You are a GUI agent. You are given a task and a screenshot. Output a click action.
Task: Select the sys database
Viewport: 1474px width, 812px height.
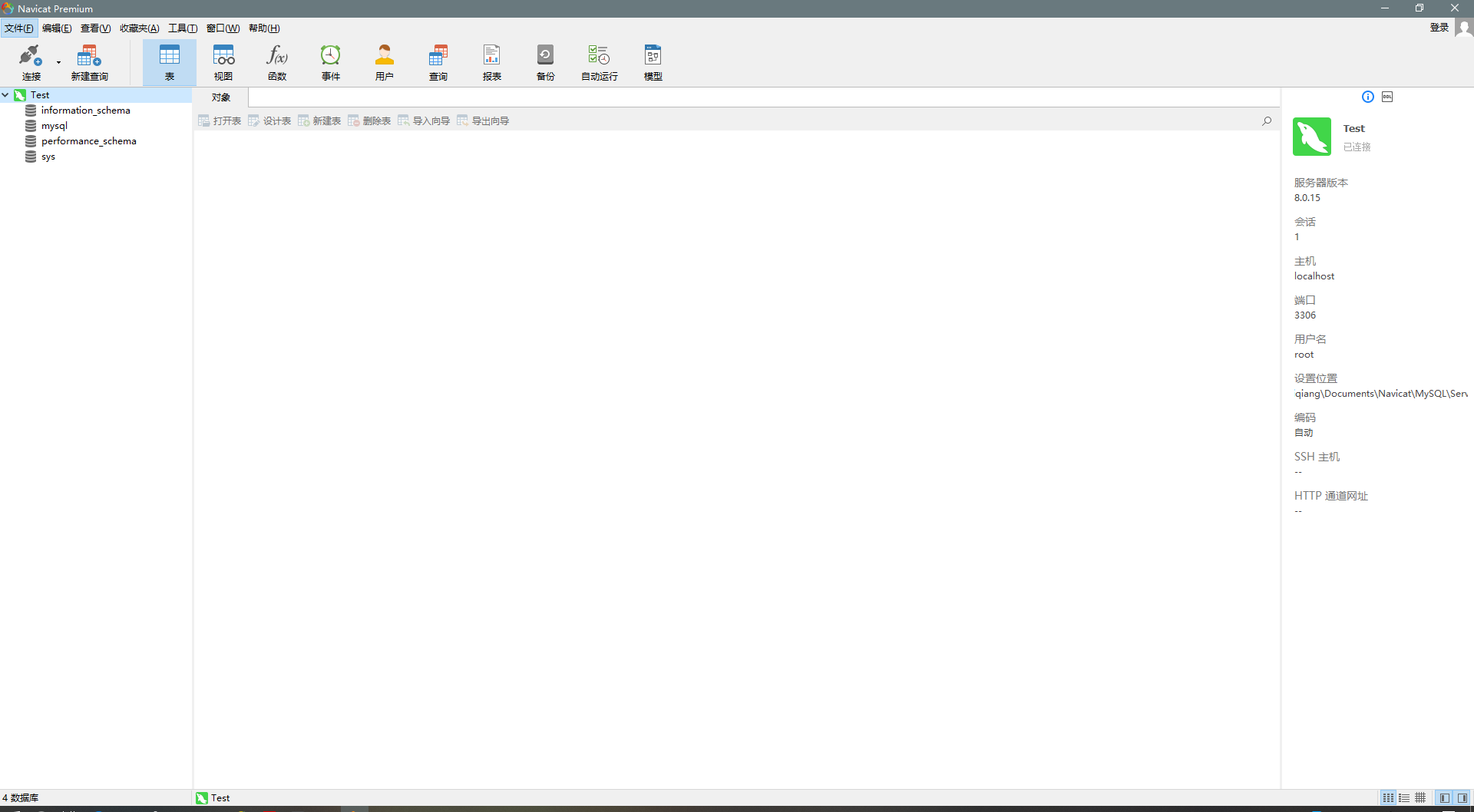pyautogui.click(x=48, y=157)
